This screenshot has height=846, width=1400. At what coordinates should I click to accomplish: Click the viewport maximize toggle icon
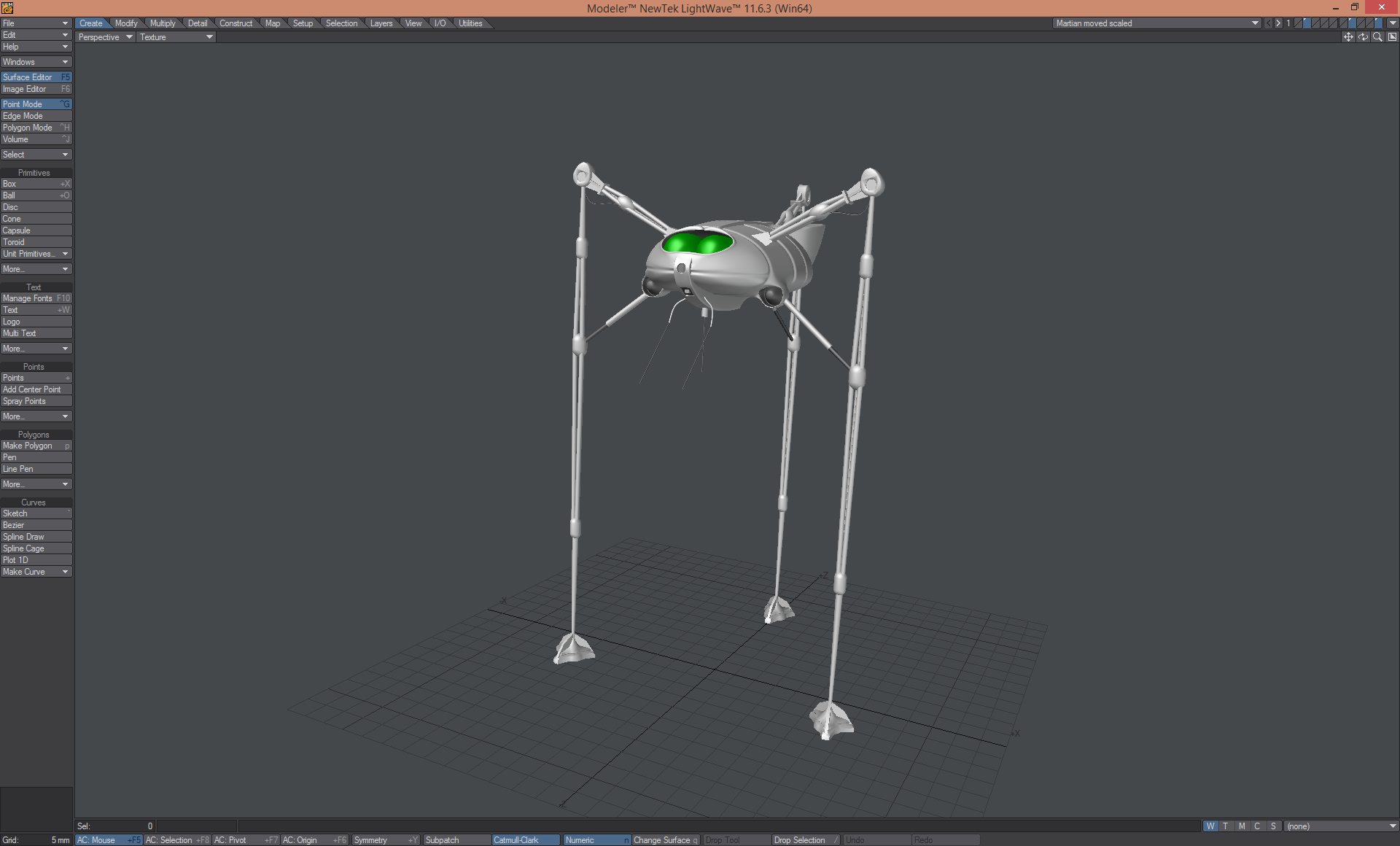tap(1392, 37)
